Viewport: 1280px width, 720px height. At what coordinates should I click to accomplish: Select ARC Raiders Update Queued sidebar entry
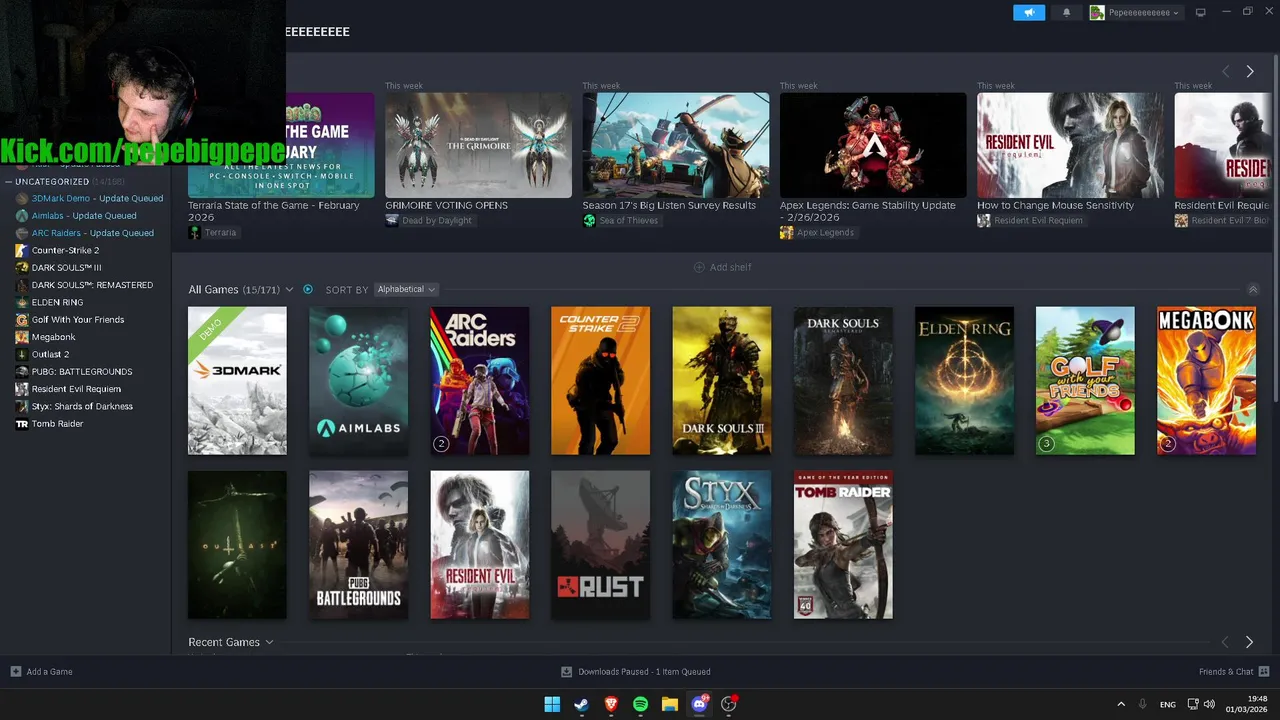click(x=84, y=233)
